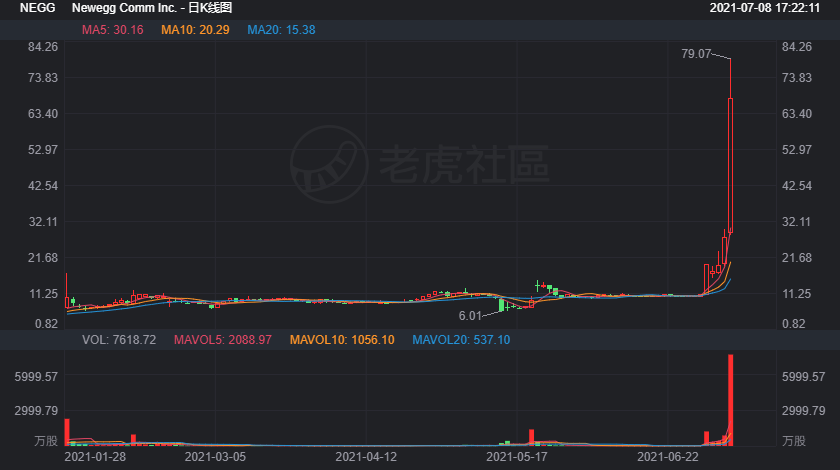Image resolution: width=840 pixels, height=470 pixels.
Task: Click the 2021-03-05 date axis label
Action: (x=215, y=457)
